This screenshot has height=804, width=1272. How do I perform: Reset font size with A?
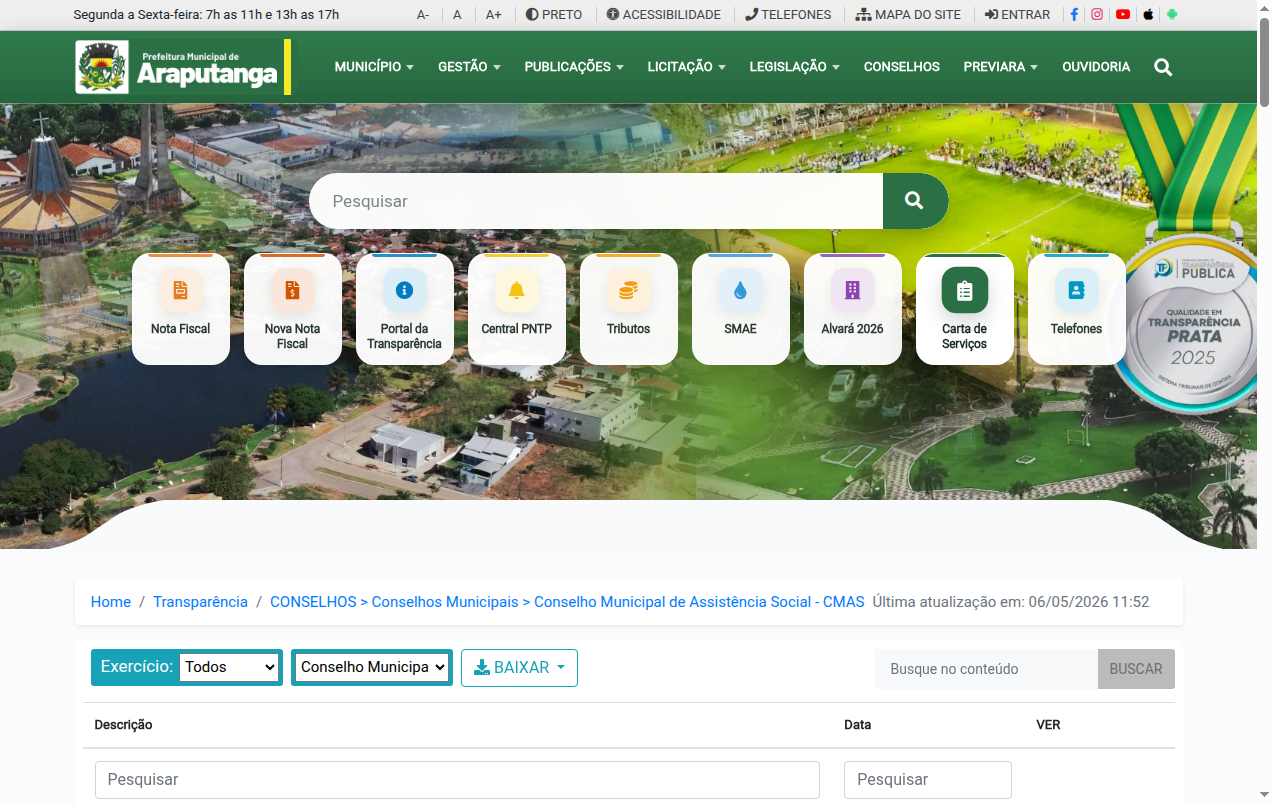[x=457, y=15]
